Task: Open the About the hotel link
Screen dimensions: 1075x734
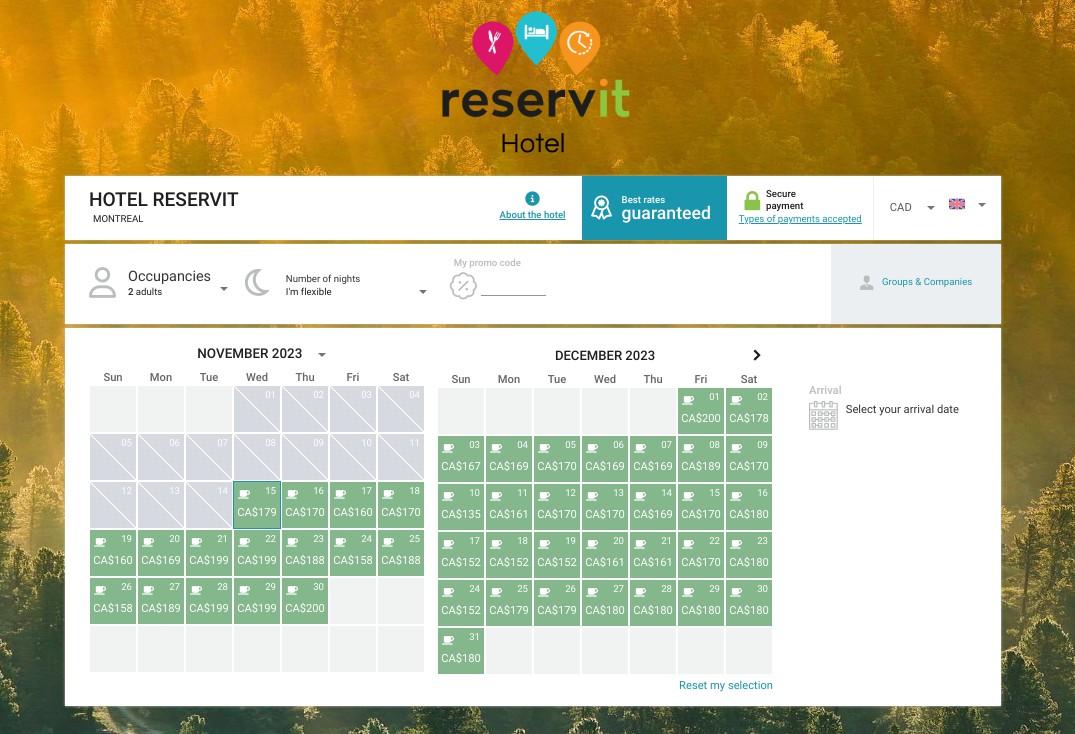Action: pyautogui.click(x=532, y=215)
